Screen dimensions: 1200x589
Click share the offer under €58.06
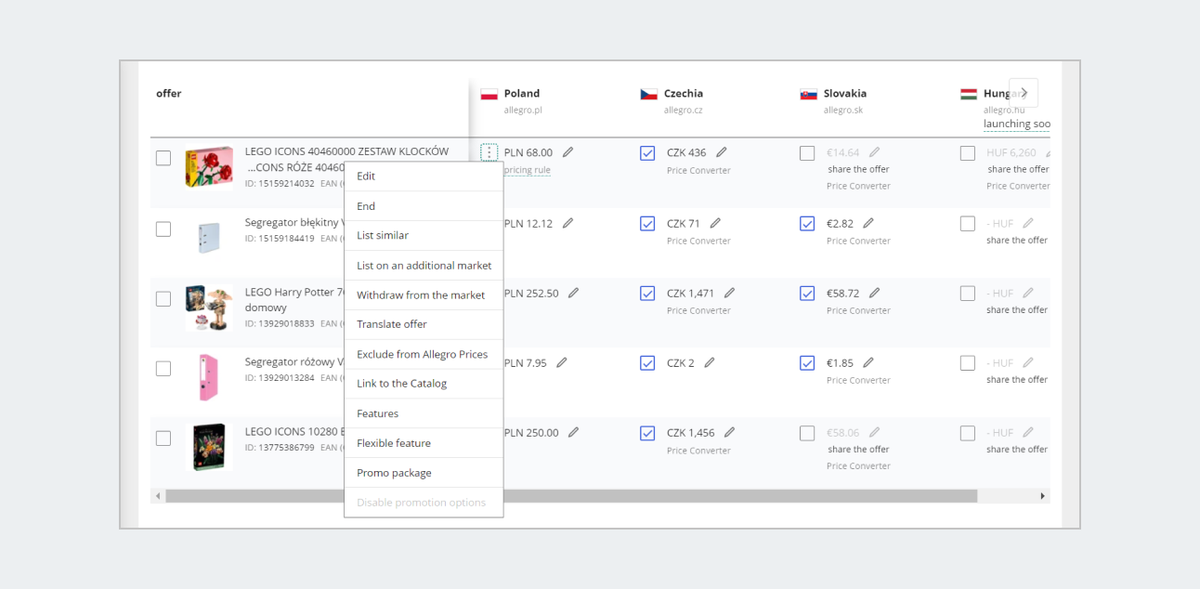[859, 450]
